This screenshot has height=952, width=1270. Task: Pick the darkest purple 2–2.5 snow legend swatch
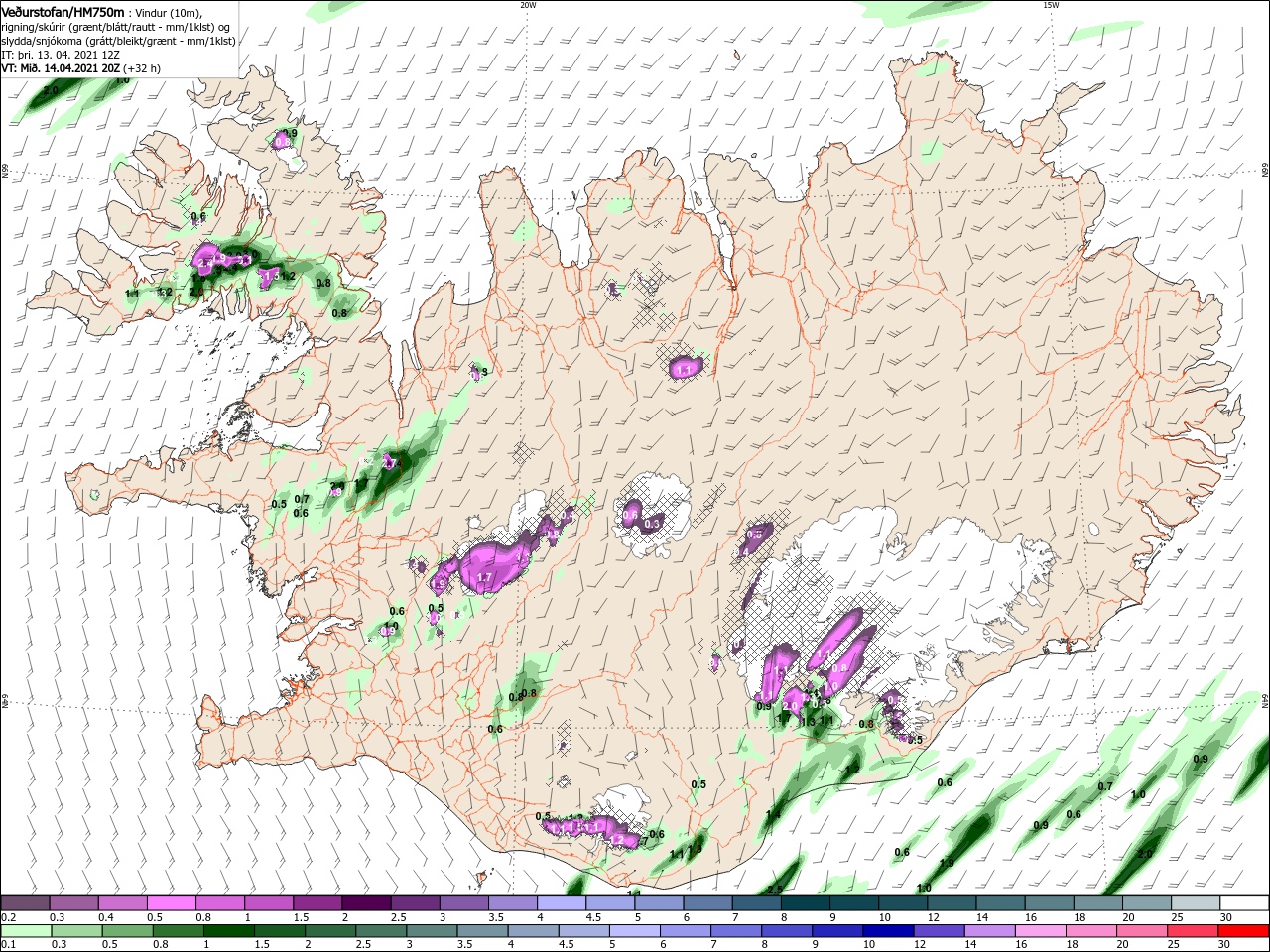pos(365,903)
